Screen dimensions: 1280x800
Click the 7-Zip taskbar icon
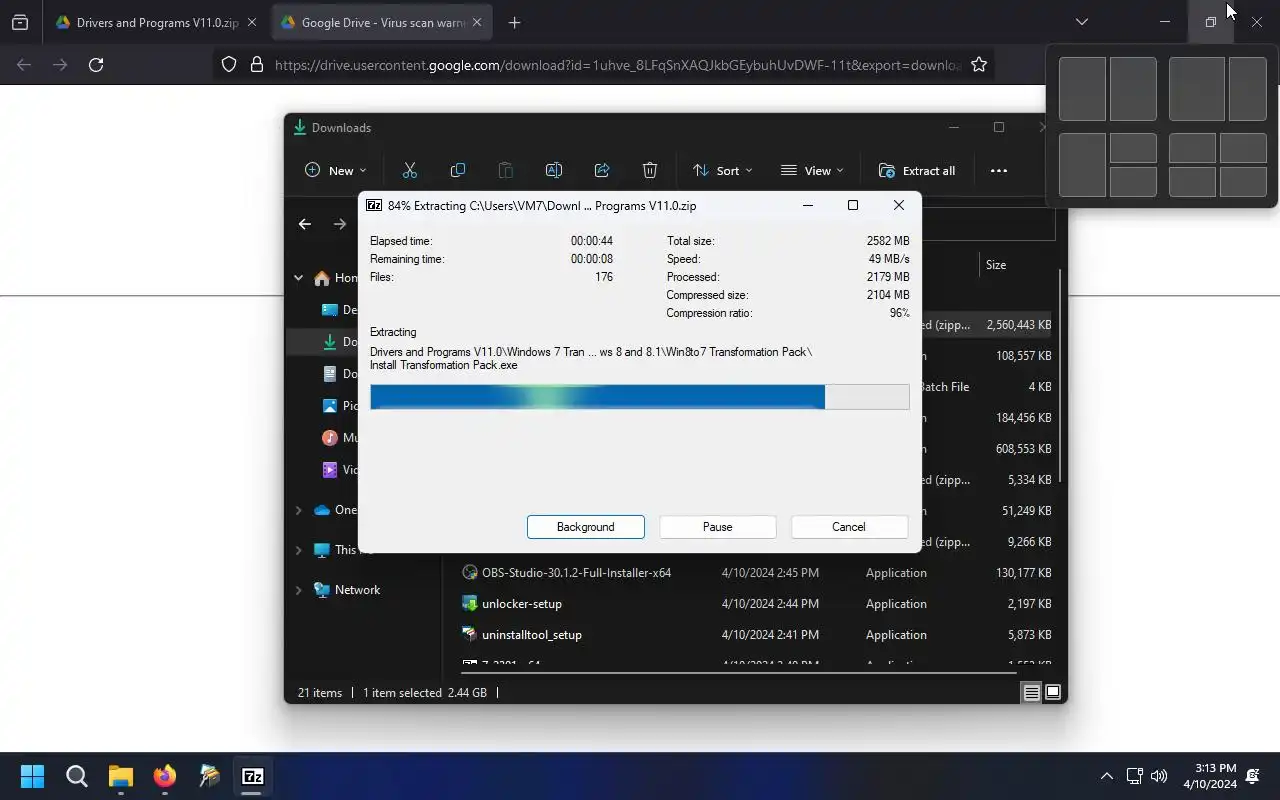(x=253, y=776)
